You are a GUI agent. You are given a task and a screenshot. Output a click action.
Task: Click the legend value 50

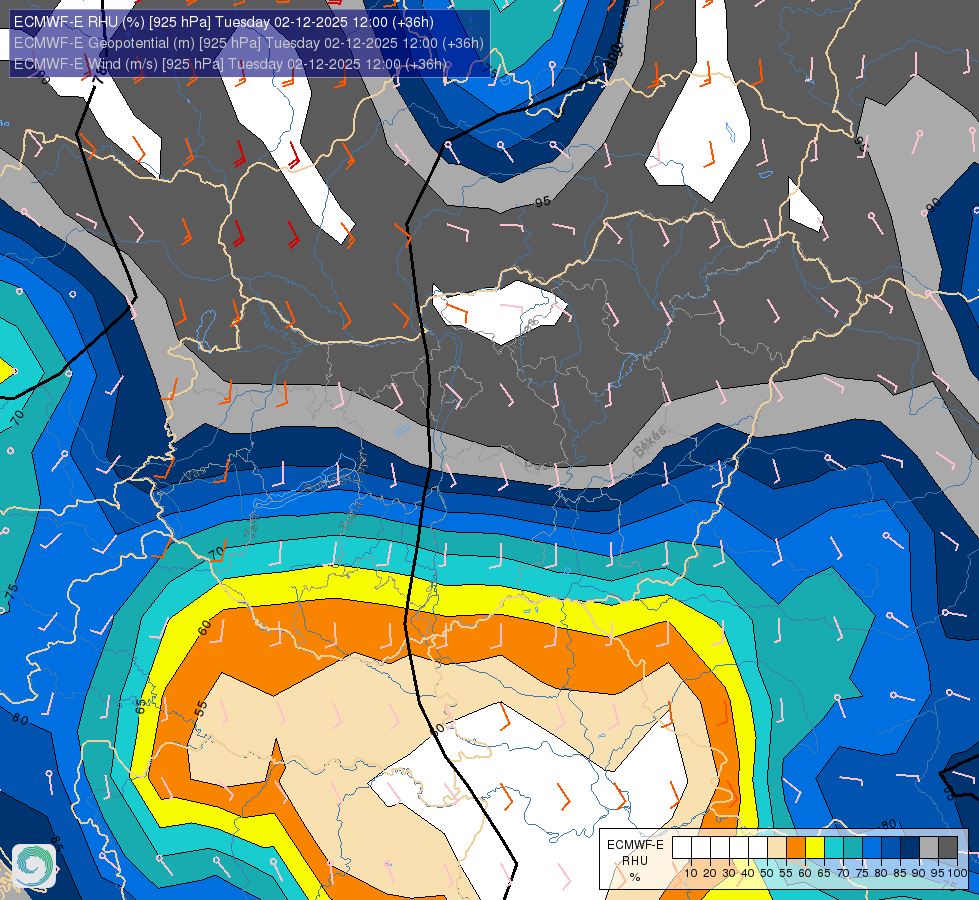point(767,873)
